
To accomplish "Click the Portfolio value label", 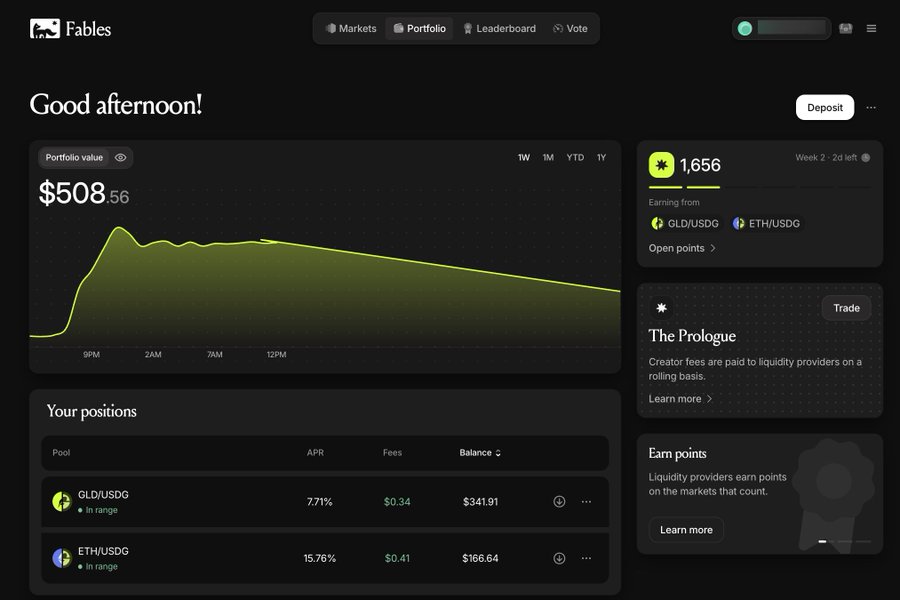I will coord(74,157).
